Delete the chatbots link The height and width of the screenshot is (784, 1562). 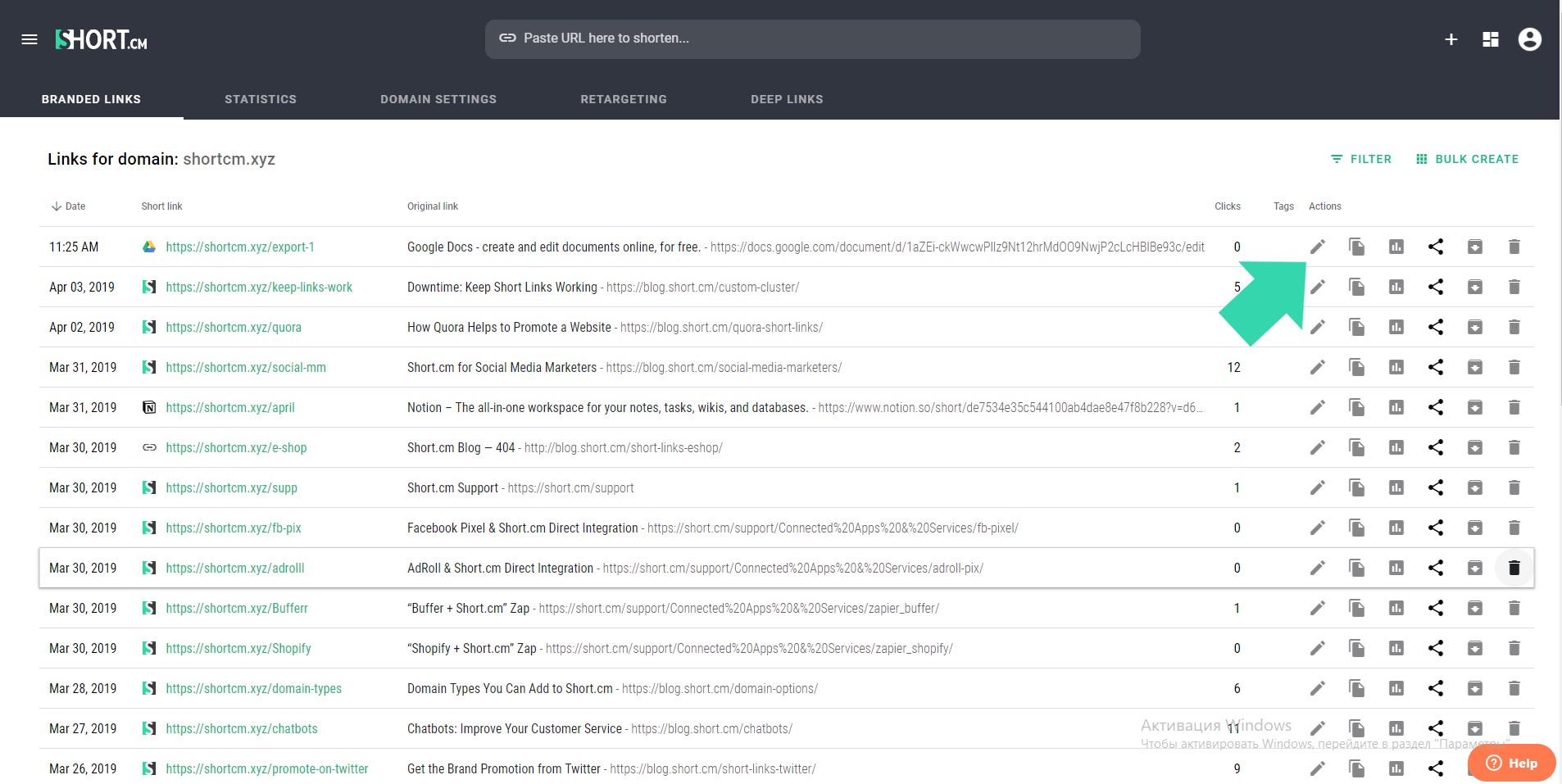click(1514, 728)
